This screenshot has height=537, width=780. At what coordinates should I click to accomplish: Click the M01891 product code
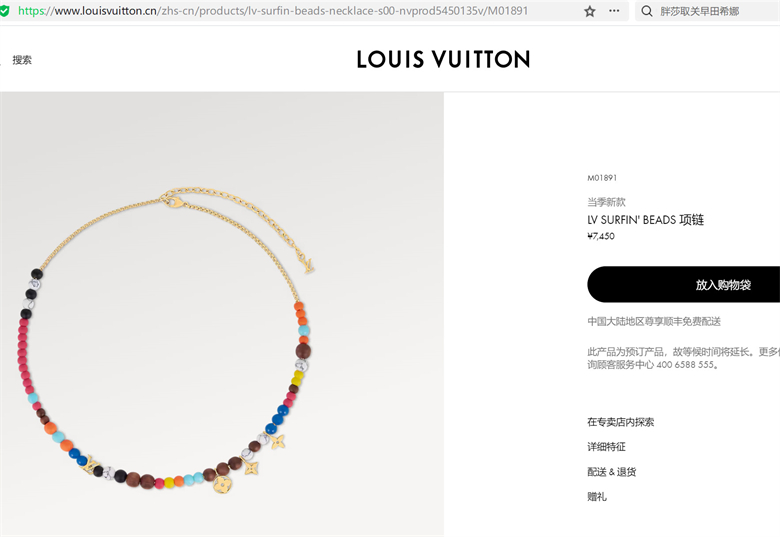602,178
